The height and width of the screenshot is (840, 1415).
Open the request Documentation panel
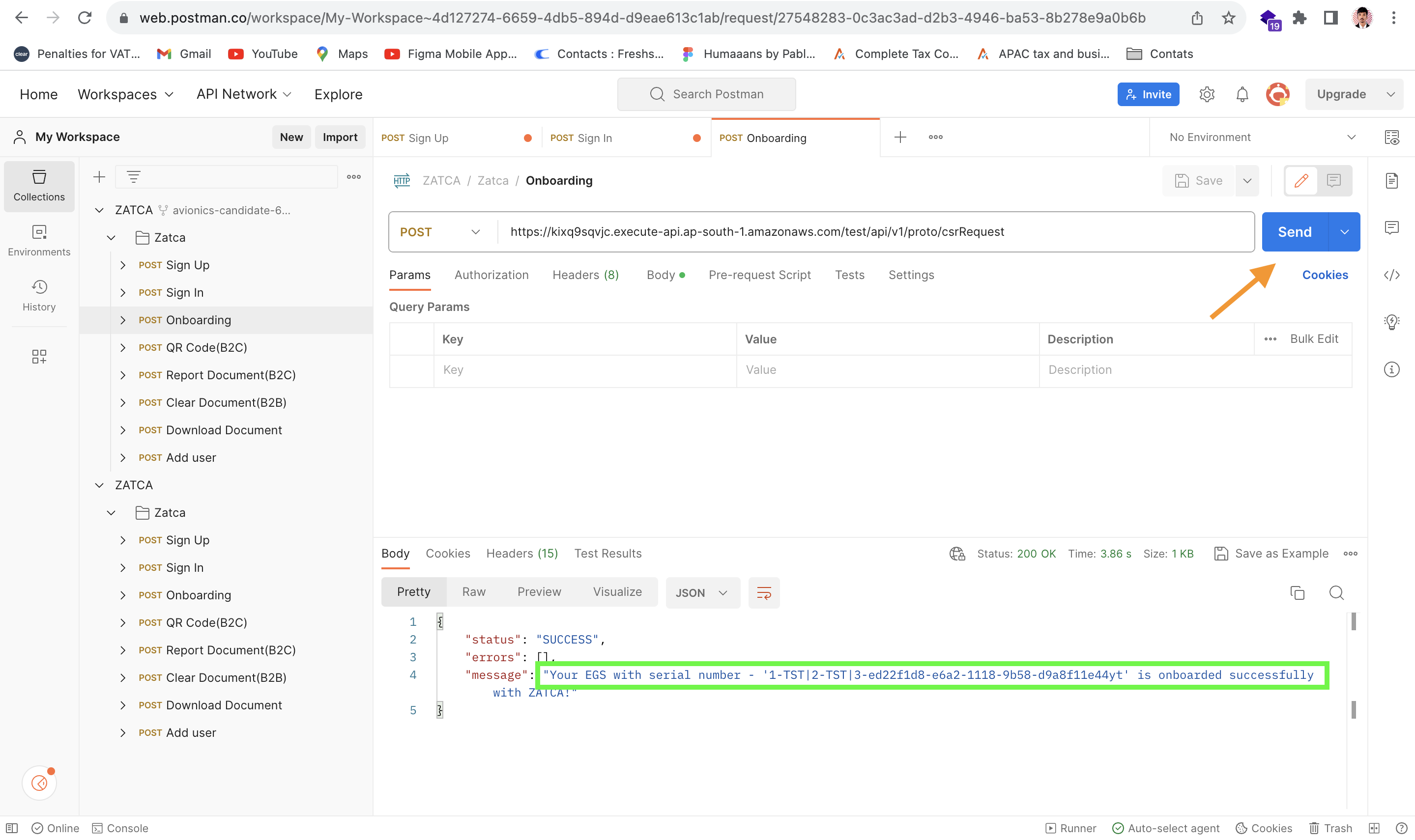click(x=1392, y=181)
